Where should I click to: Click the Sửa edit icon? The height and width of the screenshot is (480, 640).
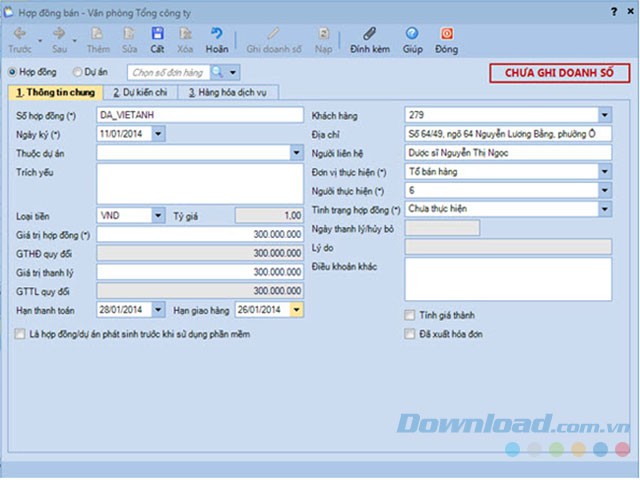pyautogui.click(x=128, y=35)
